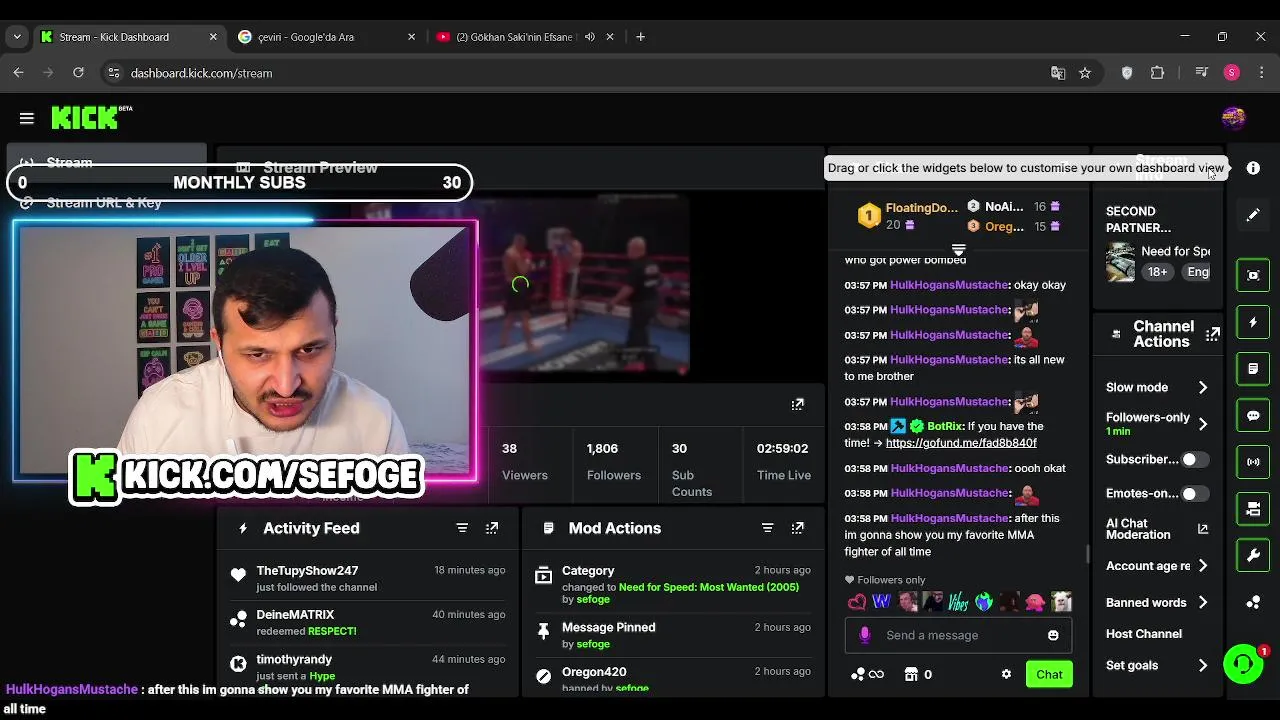
Task: Click the Vibes emote in chat
Action: pos(959,602)
